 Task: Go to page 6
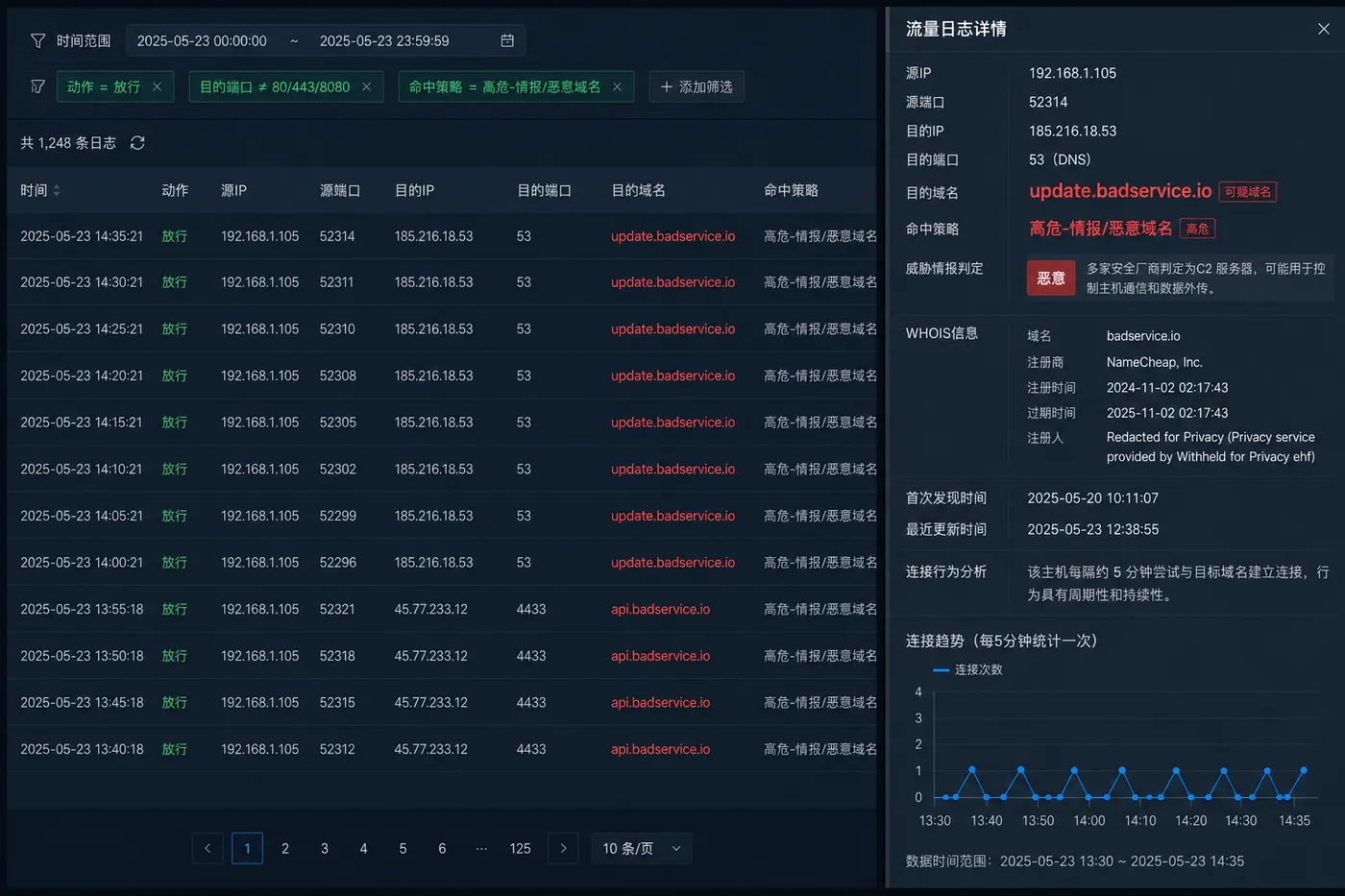point(442,848)
